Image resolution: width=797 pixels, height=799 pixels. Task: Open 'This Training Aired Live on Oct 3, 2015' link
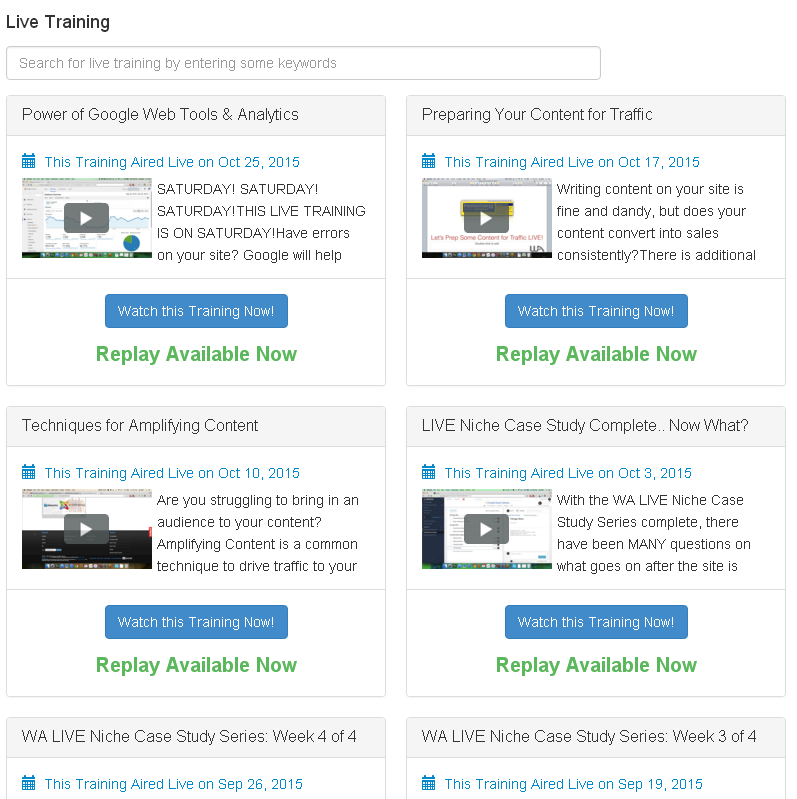(568, 473)
